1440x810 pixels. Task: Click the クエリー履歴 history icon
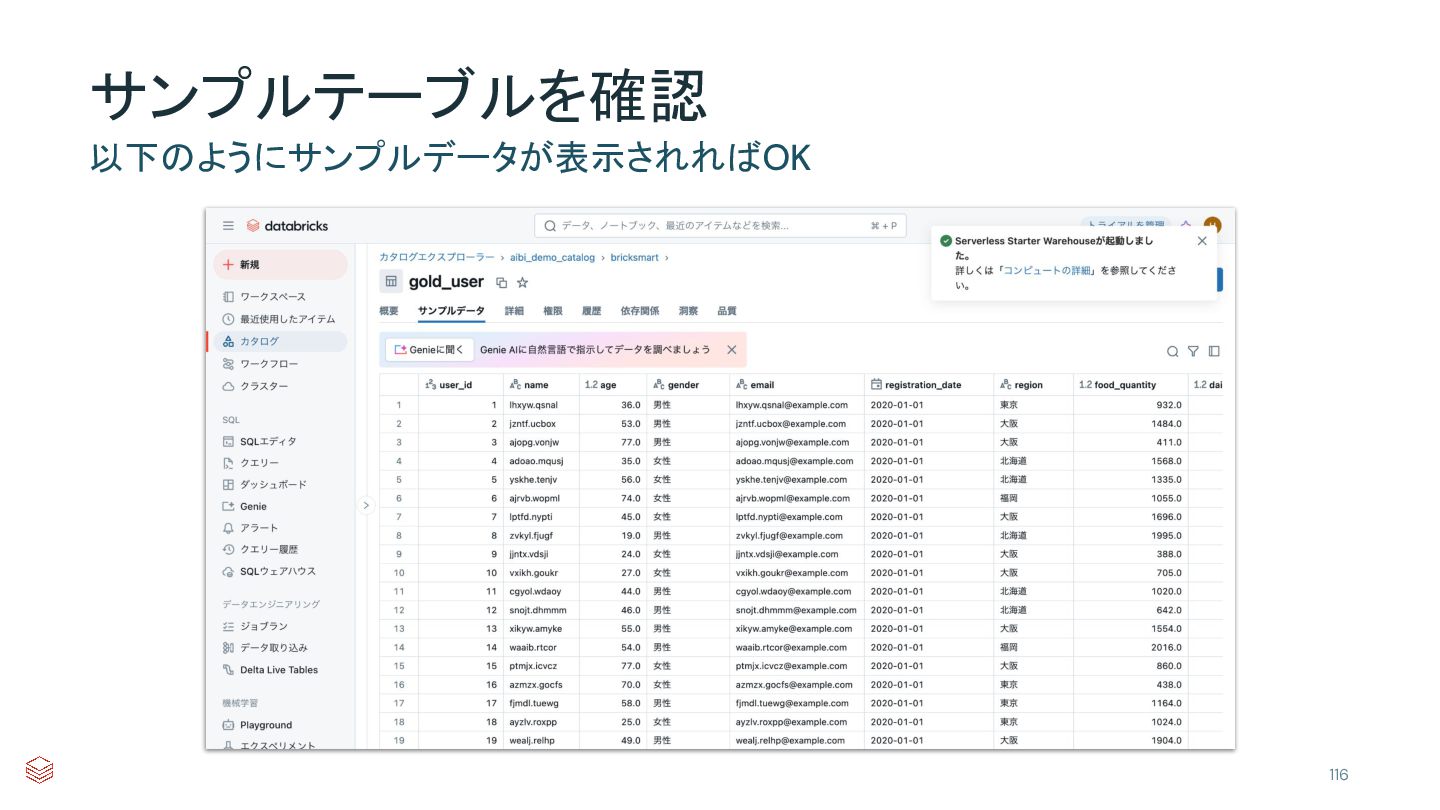pyautogui.click(x=228, y=549)
